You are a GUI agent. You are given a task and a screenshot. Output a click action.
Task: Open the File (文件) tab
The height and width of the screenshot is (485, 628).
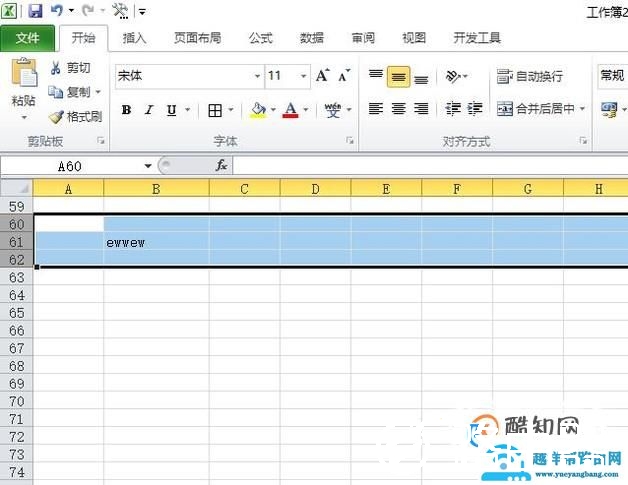(27, 38)
